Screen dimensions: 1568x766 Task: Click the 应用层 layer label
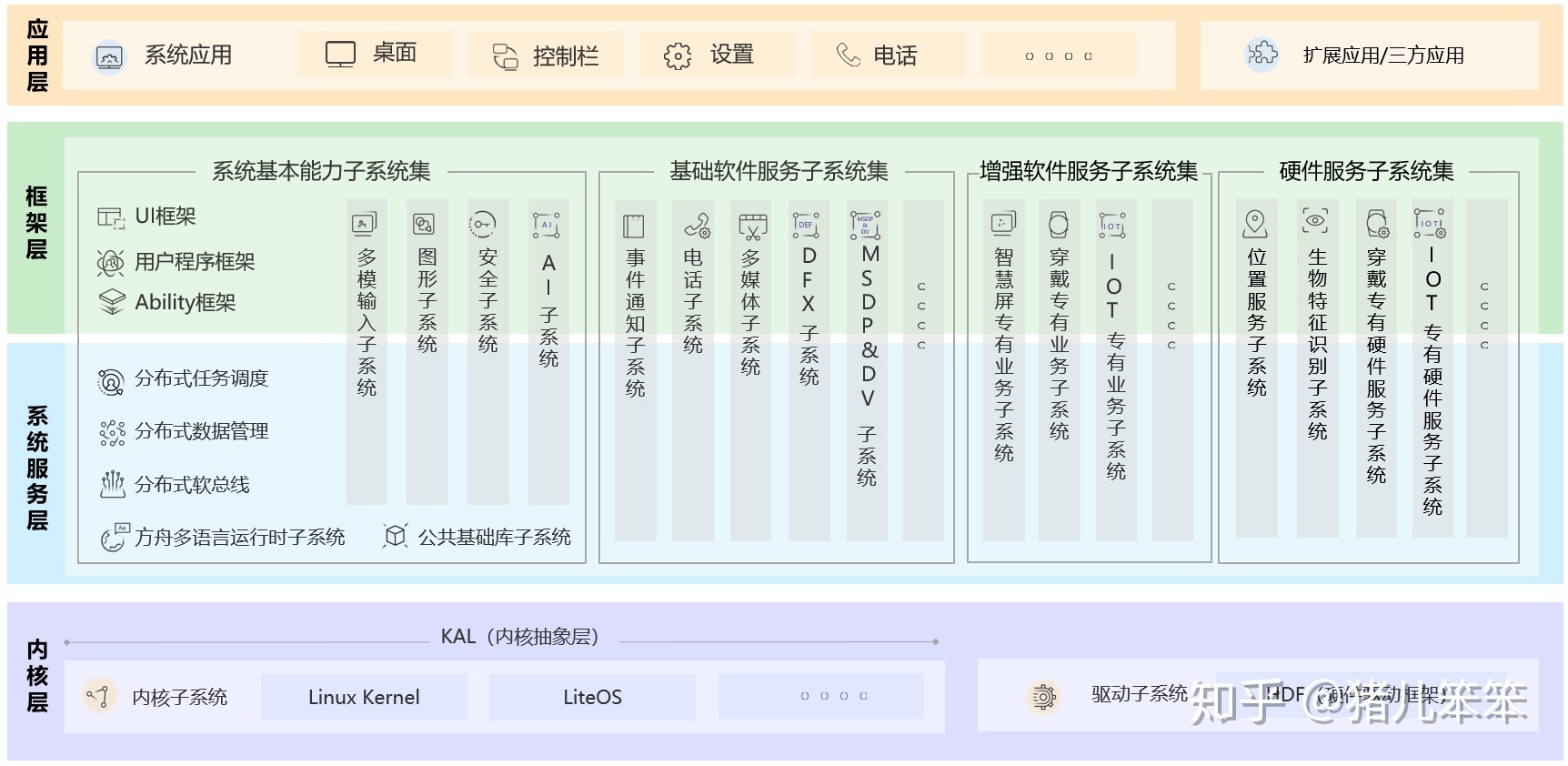pos(37,55)
